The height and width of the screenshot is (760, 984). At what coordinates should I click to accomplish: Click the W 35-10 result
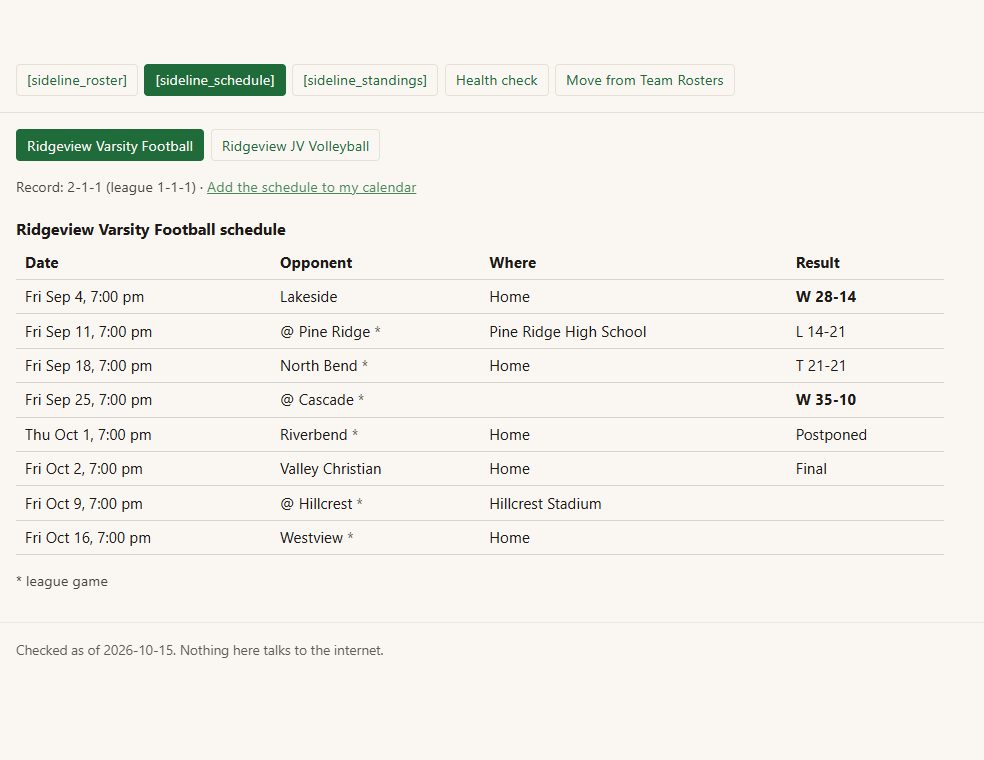[x=825, y=400]
